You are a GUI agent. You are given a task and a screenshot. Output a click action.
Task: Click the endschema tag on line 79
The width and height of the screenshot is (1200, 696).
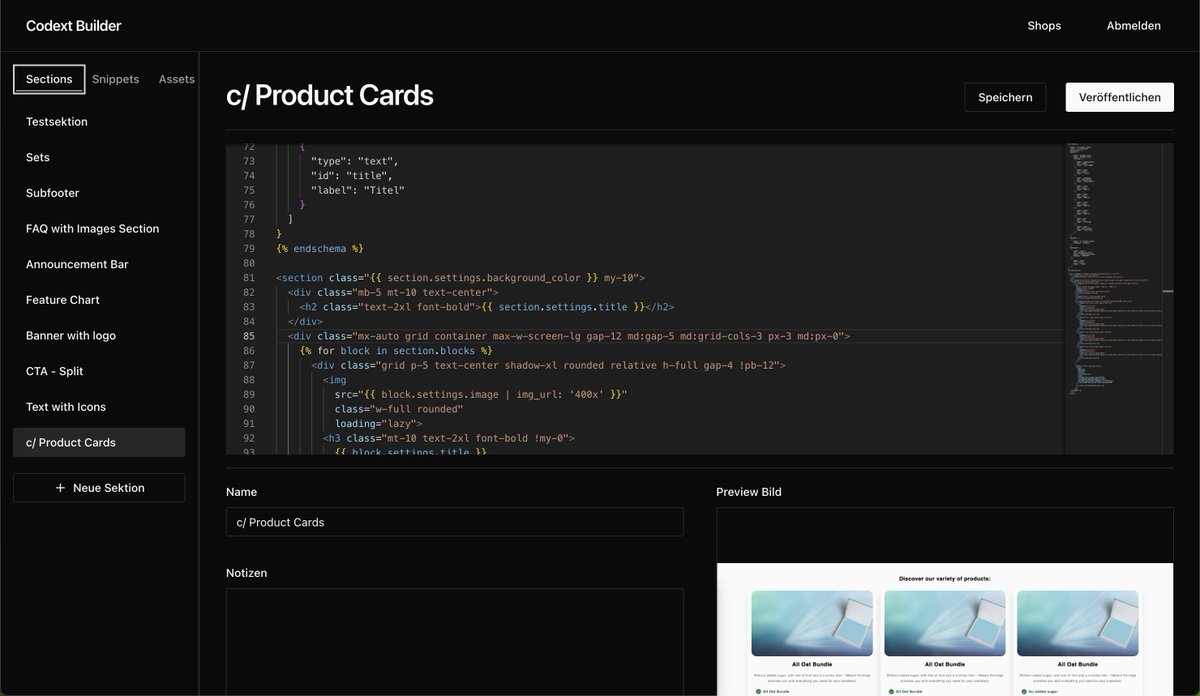(319, 248)
